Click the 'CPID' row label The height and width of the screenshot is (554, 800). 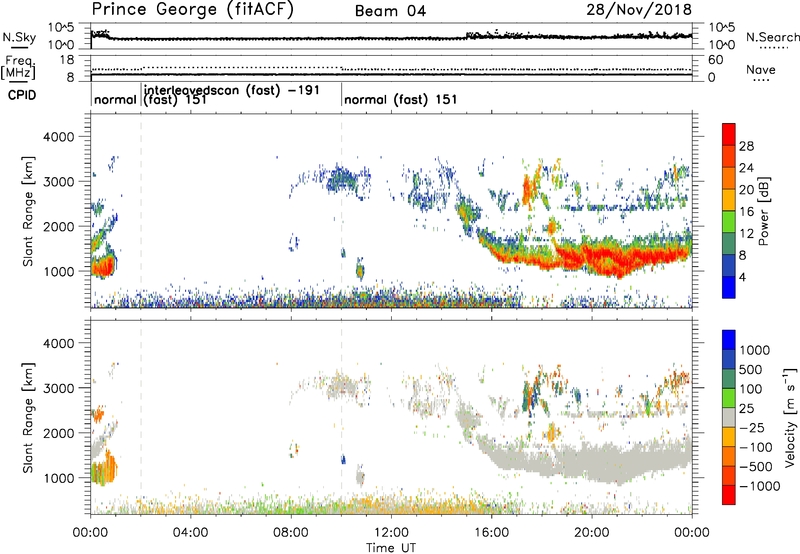(x=22, y=95)
